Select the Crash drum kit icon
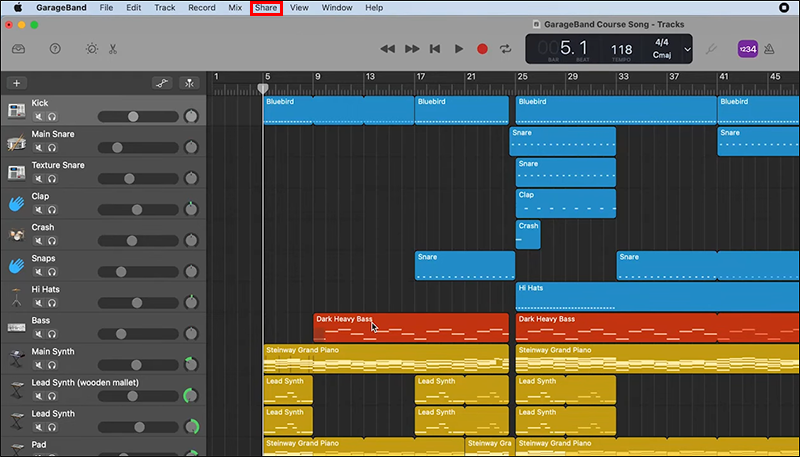This screenshot has width=800, height=457. pos(16,235)
